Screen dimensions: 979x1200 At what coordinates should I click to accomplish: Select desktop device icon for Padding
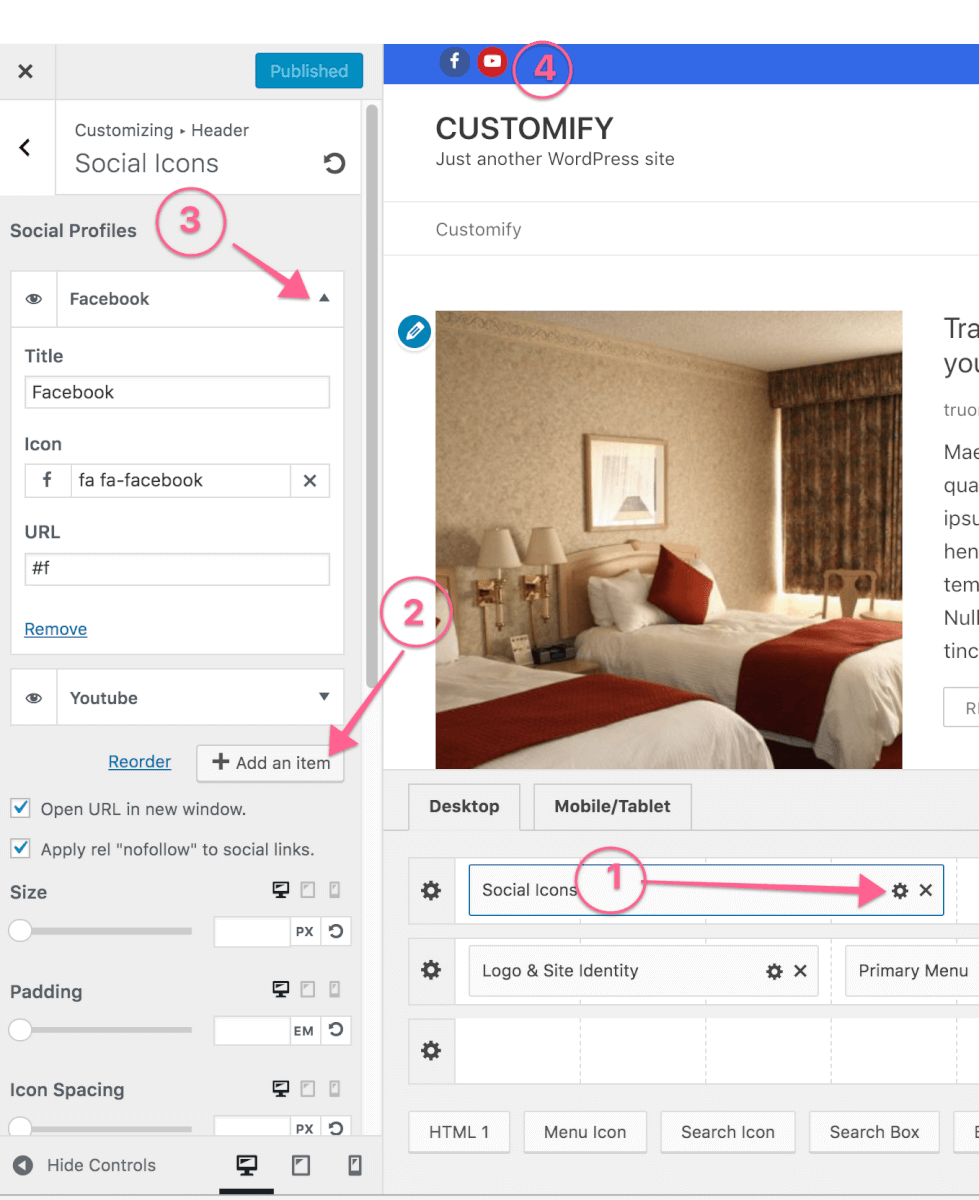[x=281, y=989]
